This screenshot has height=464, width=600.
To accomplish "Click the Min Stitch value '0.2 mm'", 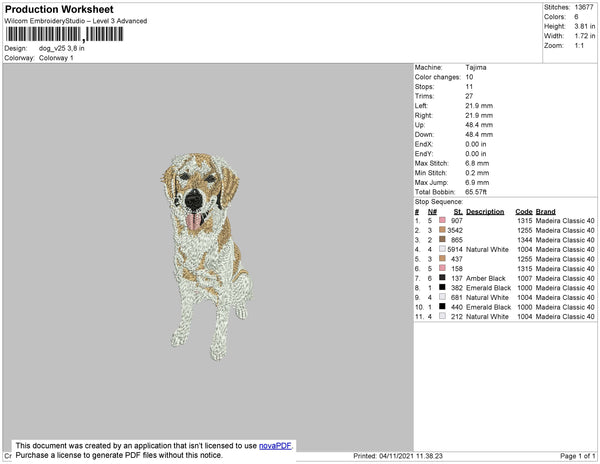I will tap(477, 173).
